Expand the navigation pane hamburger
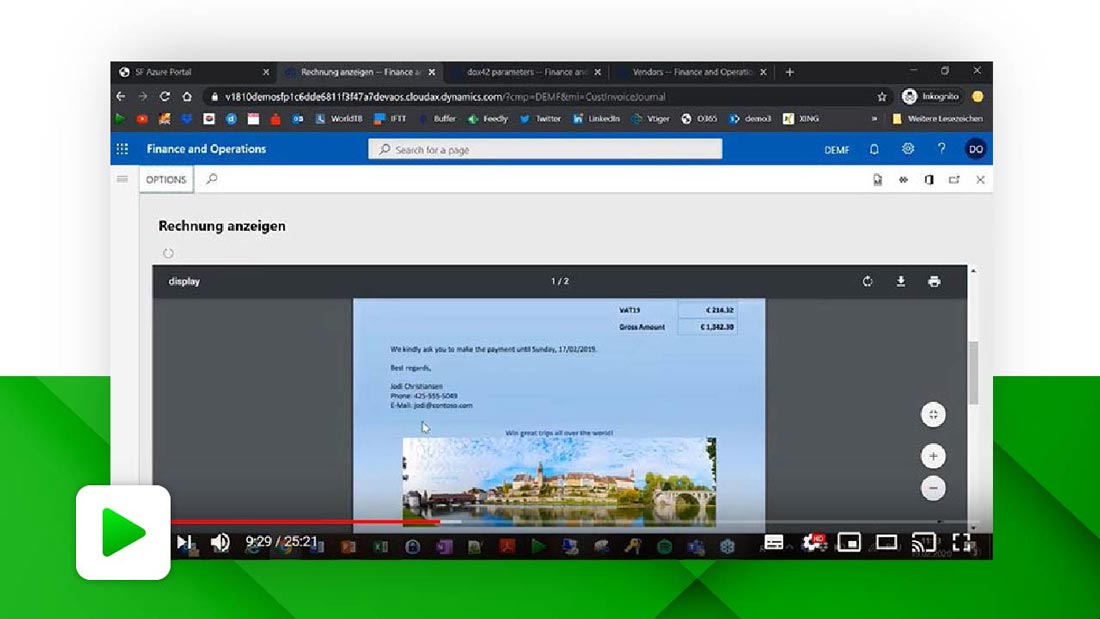This screenshot has height=619, width=1100. tap(122, 180)
